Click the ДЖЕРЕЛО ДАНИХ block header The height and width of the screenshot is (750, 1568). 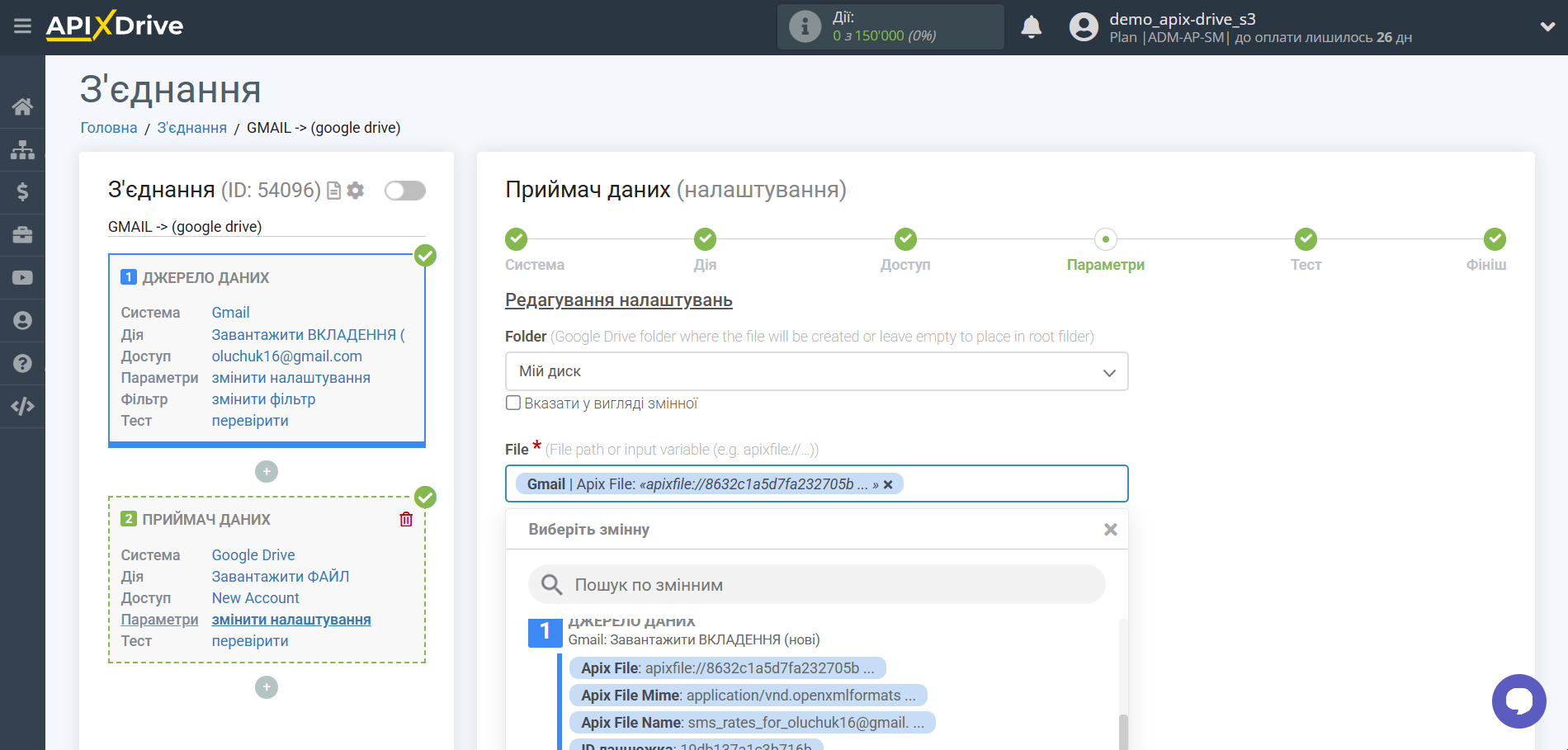point(205,278)
